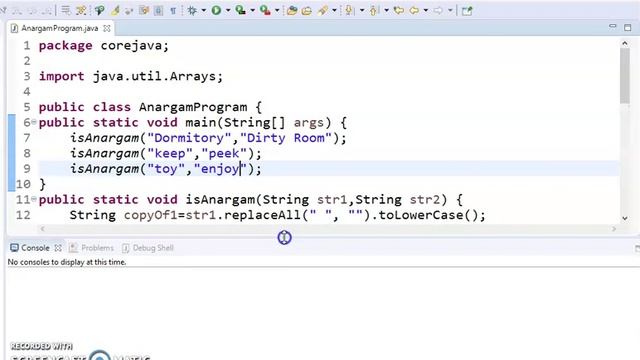The height and width of the screenshot is (360, 640).
Task: Click line number 5 in gutter
Action: pyautogui.click(x=27, y=107)
